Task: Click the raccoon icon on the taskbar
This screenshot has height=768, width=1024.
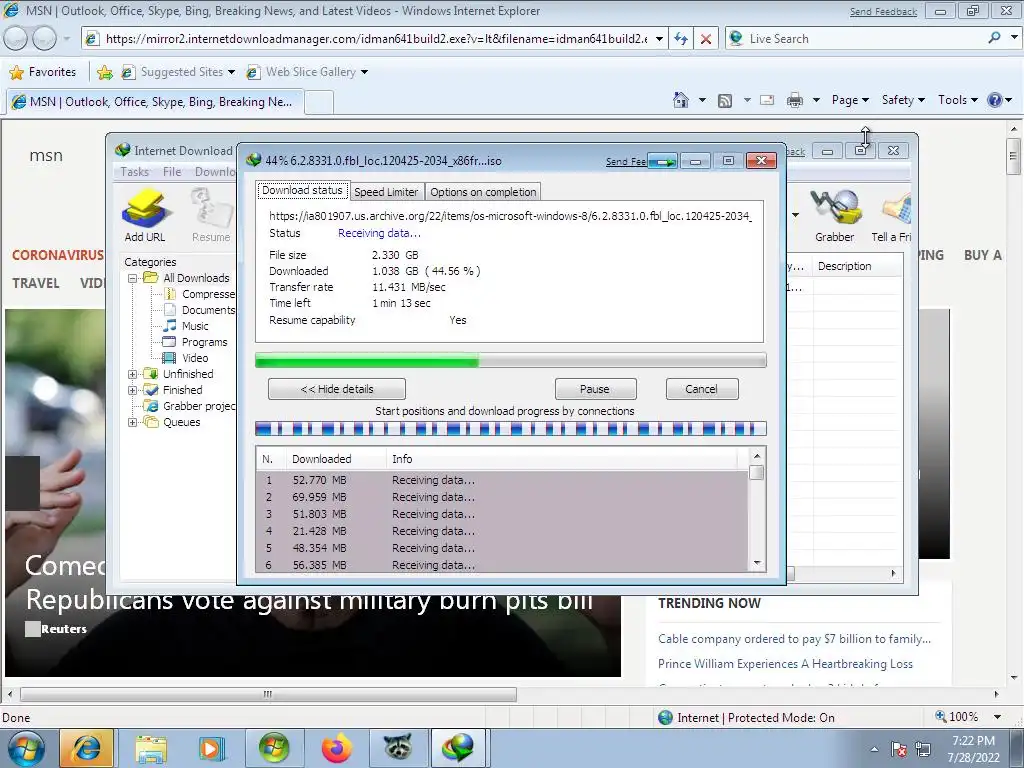Action: [x=398, y=747]
